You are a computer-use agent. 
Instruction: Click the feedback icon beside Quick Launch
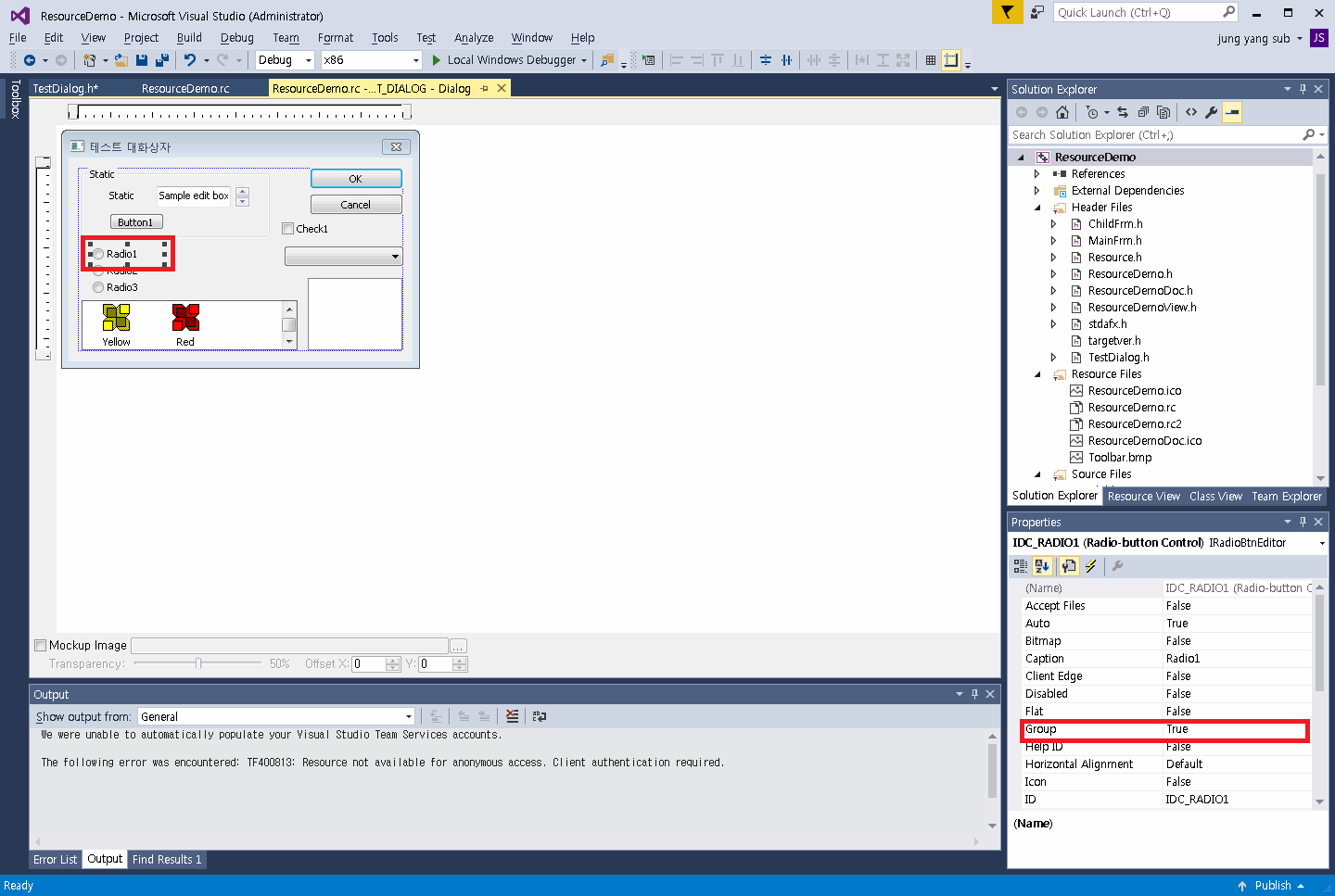click(x=1037, y=12)
